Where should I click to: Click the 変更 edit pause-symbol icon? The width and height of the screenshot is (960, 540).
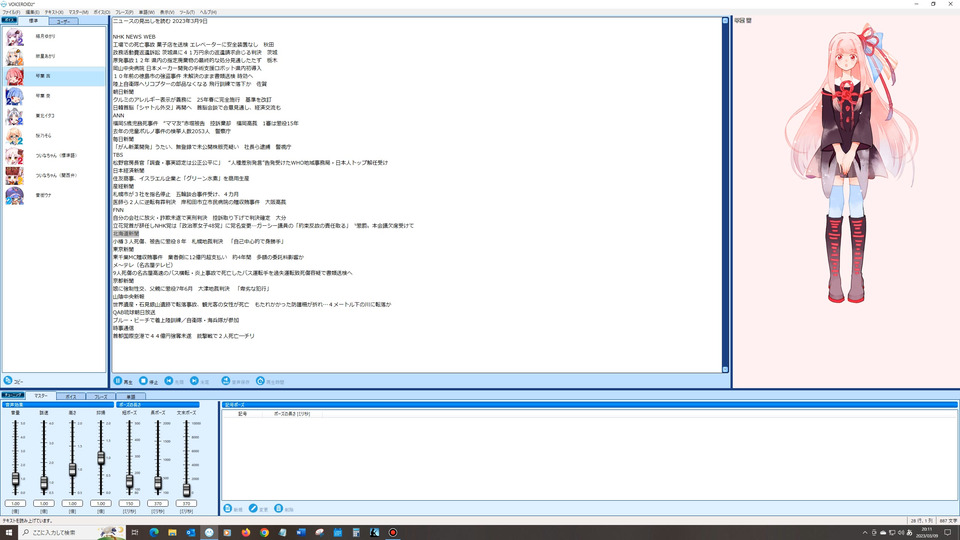(x=253, y=509)
